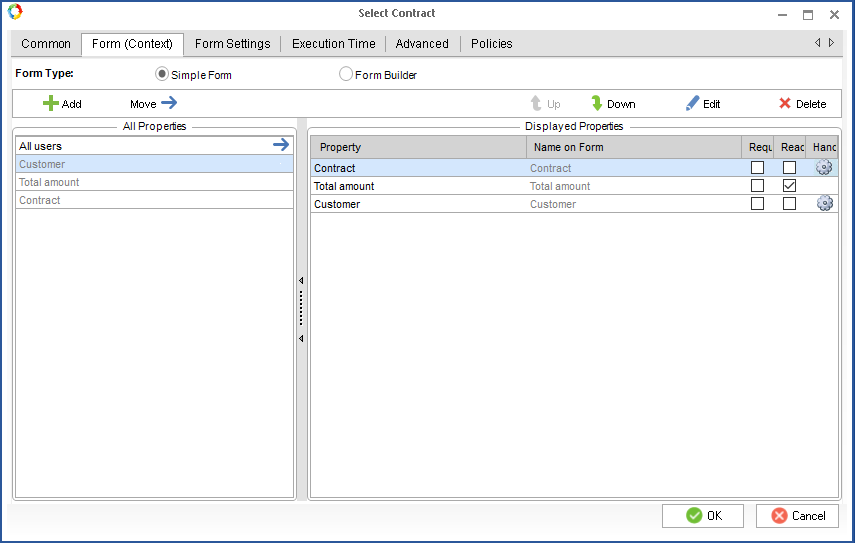
Task: Click the blue Move arrow icon
Action: coord(169,103)
